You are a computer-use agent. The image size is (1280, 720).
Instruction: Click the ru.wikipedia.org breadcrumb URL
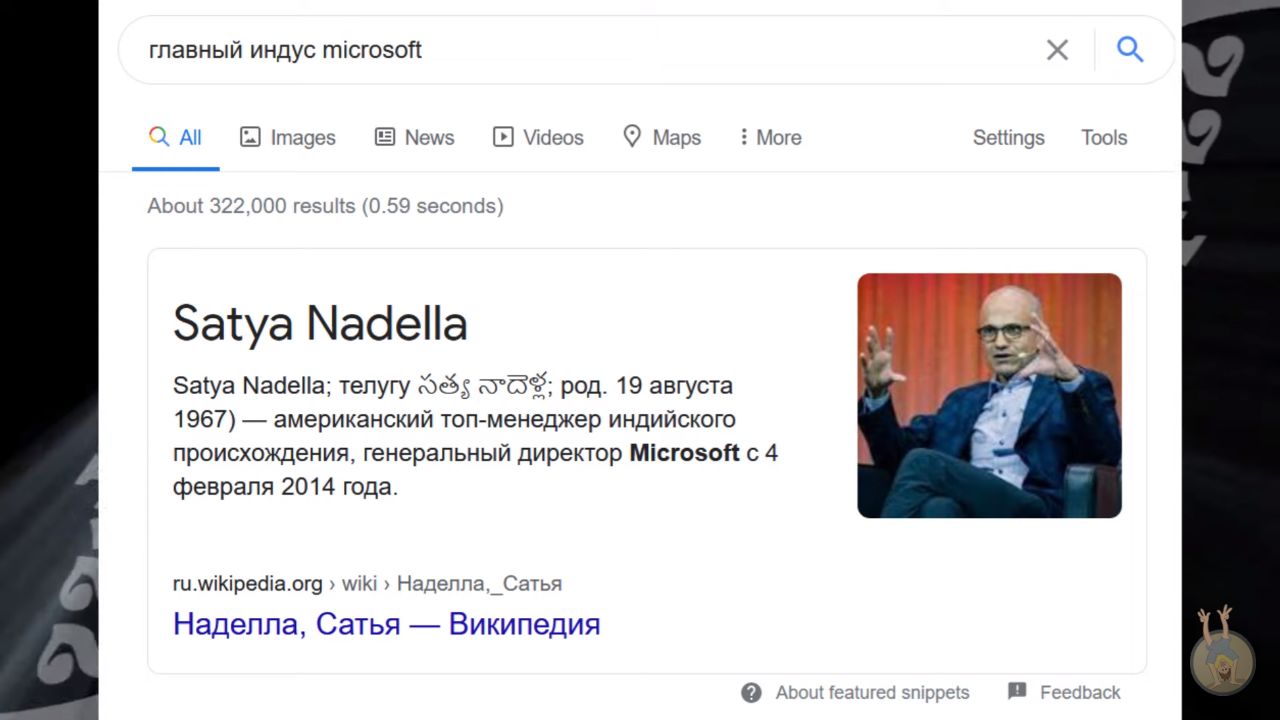[367, 583]
